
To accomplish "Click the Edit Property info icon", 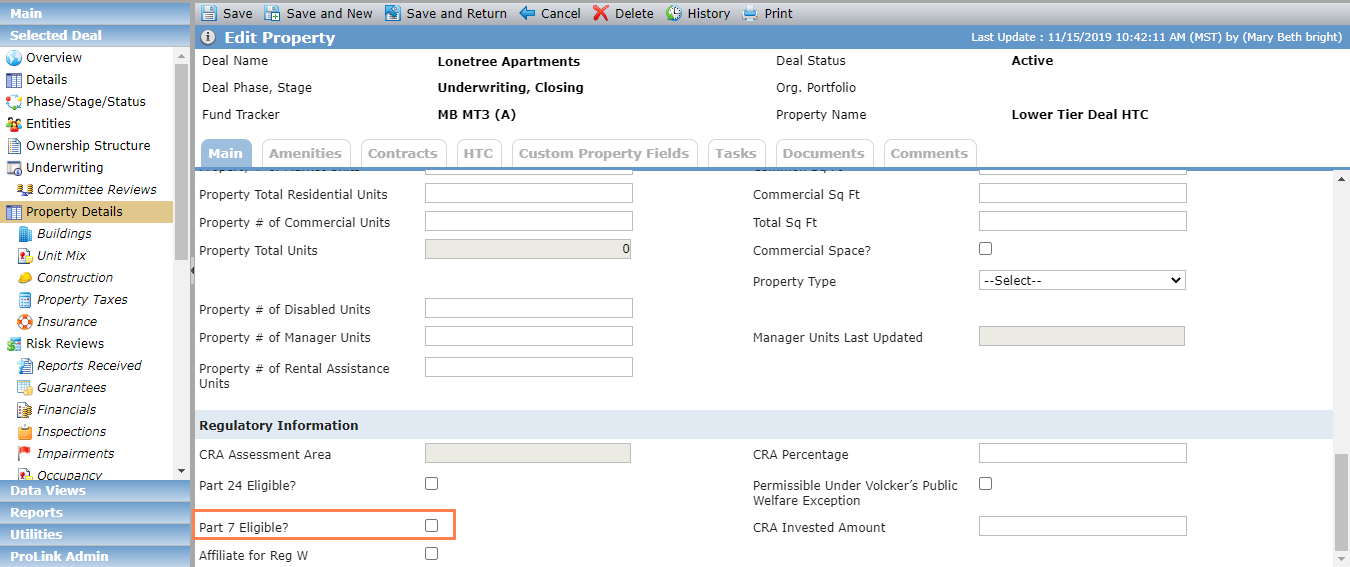I will click(208, 37).
